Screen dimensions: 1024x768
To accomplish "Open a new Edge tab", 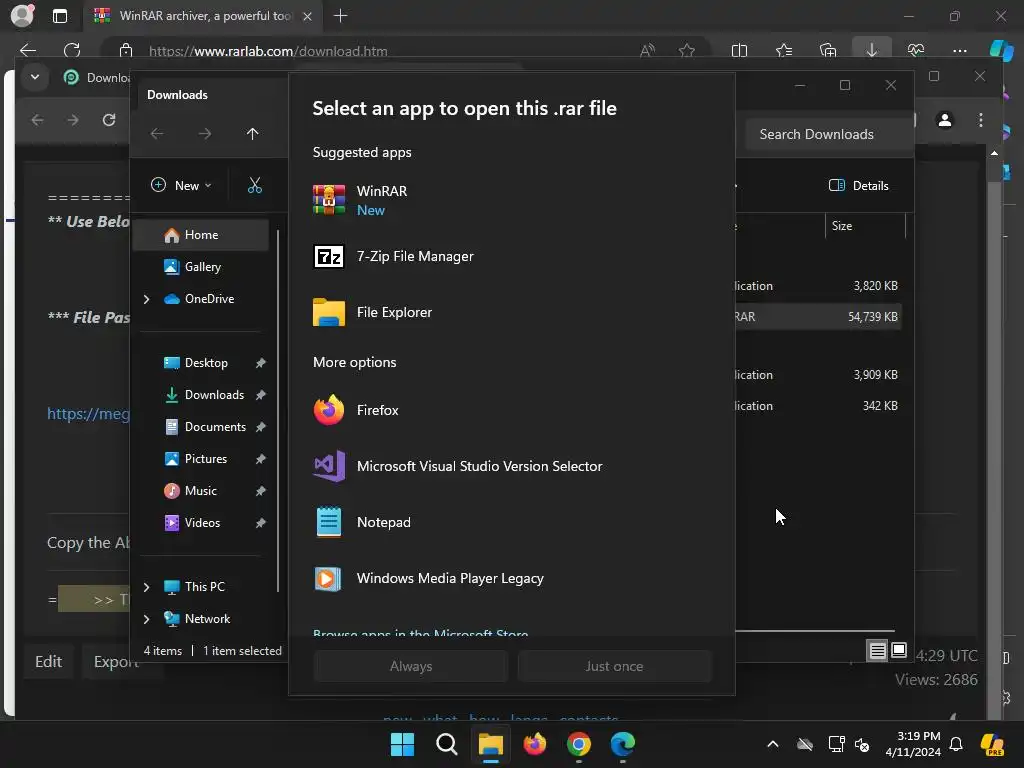I will tap(340, 16).
